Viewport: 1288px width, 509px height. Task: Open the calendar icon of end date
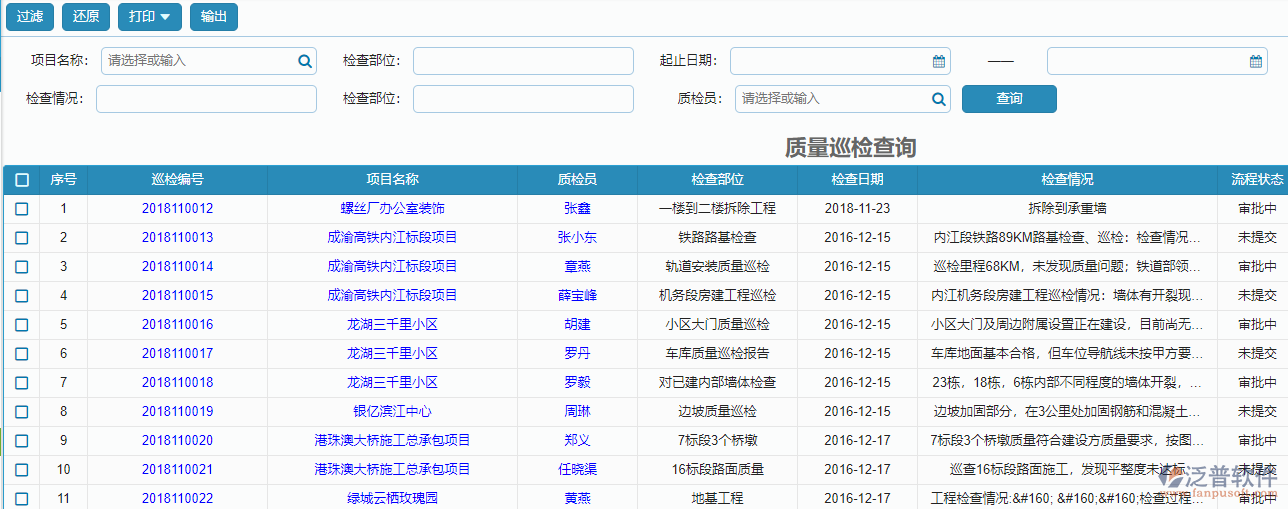1256,61
